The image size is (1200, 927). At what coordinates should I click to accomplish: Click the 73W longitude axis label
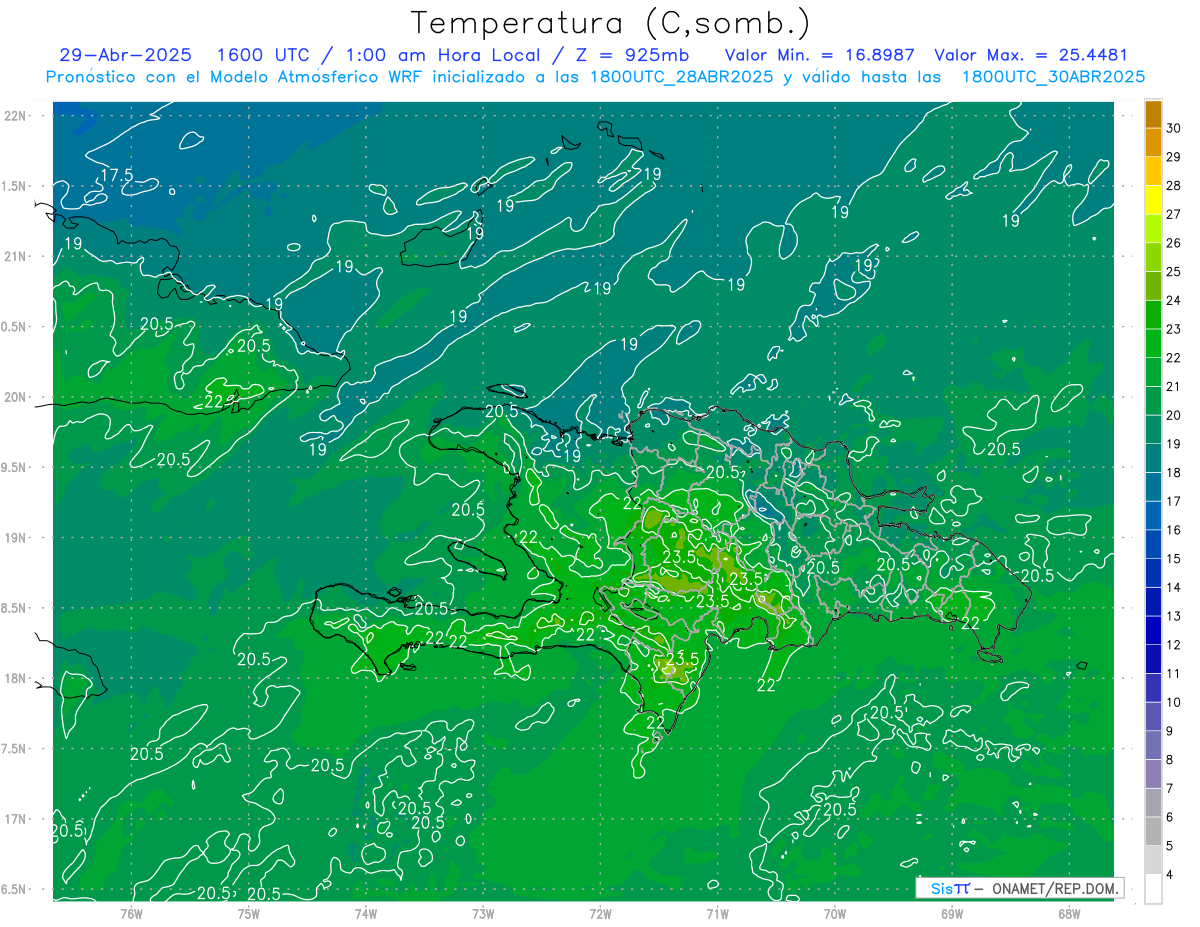[483, 912]
